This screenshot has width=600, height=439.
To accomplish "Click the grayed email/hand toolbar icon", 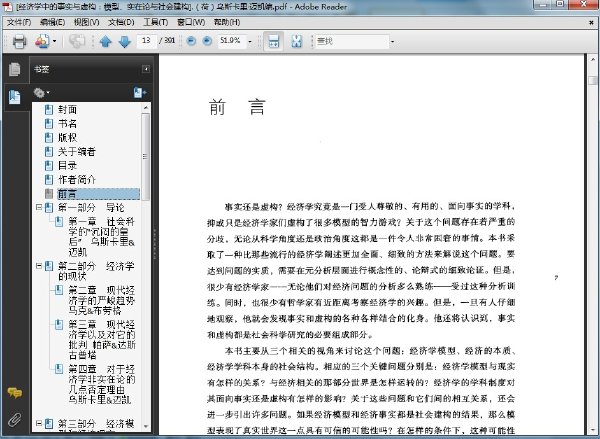I will point(77,41).
